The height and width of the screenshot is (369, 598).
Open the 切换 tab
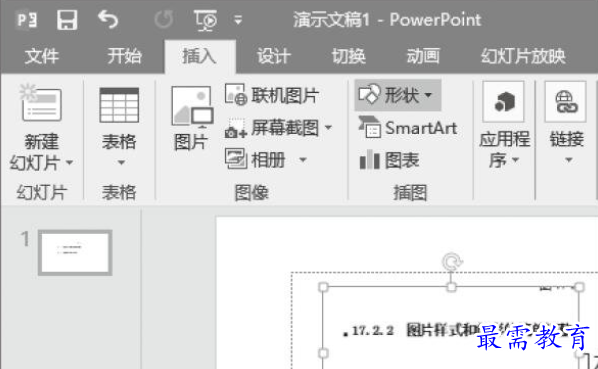click(x=348, y=56)
